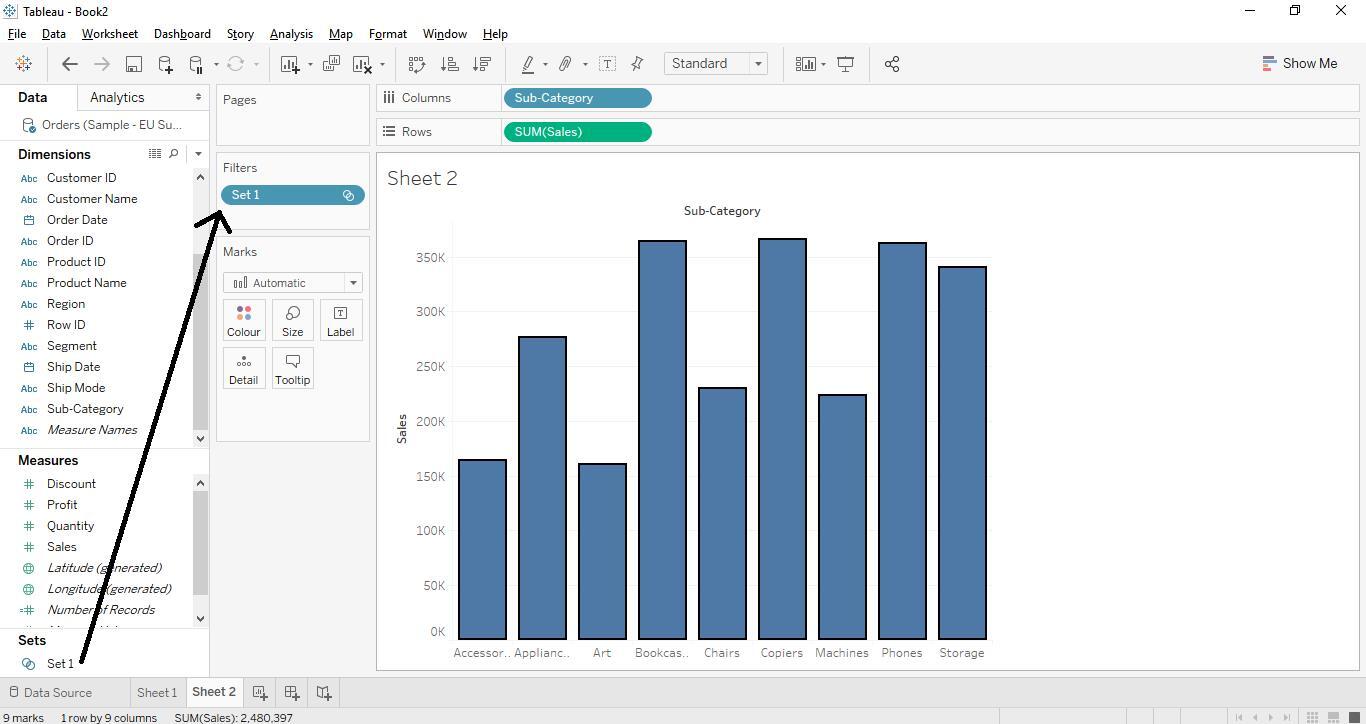
Task: Toggle the find field in Dimensions
Action: (174, 153)
